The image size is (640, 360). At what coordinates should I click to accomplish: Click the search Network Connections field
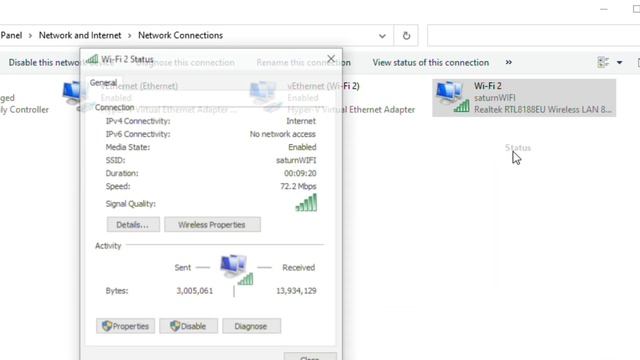click(533, 36)
